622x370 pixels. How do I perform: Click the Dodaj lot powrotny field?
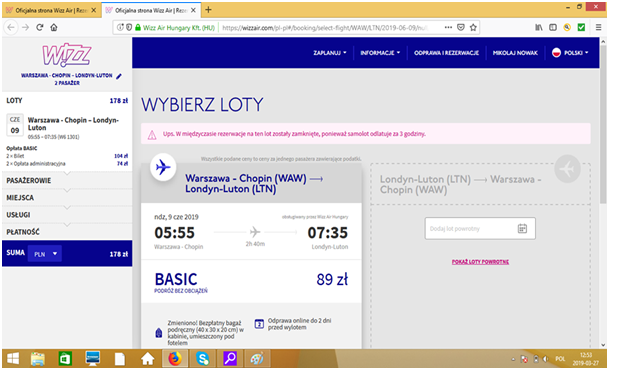(480, 228)
